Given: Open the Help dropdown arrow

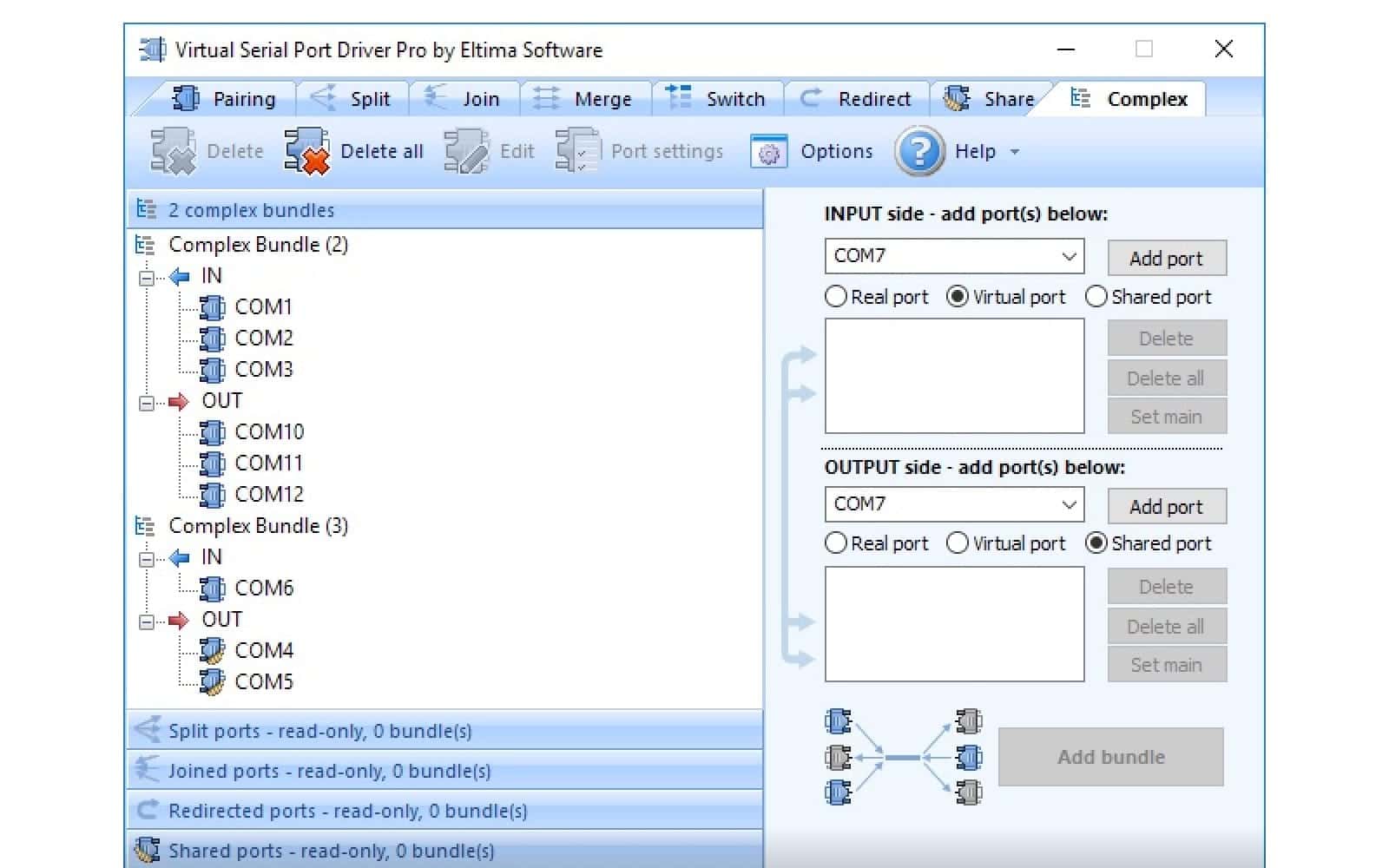Looking at the screenshot, I should point(1014,152).
